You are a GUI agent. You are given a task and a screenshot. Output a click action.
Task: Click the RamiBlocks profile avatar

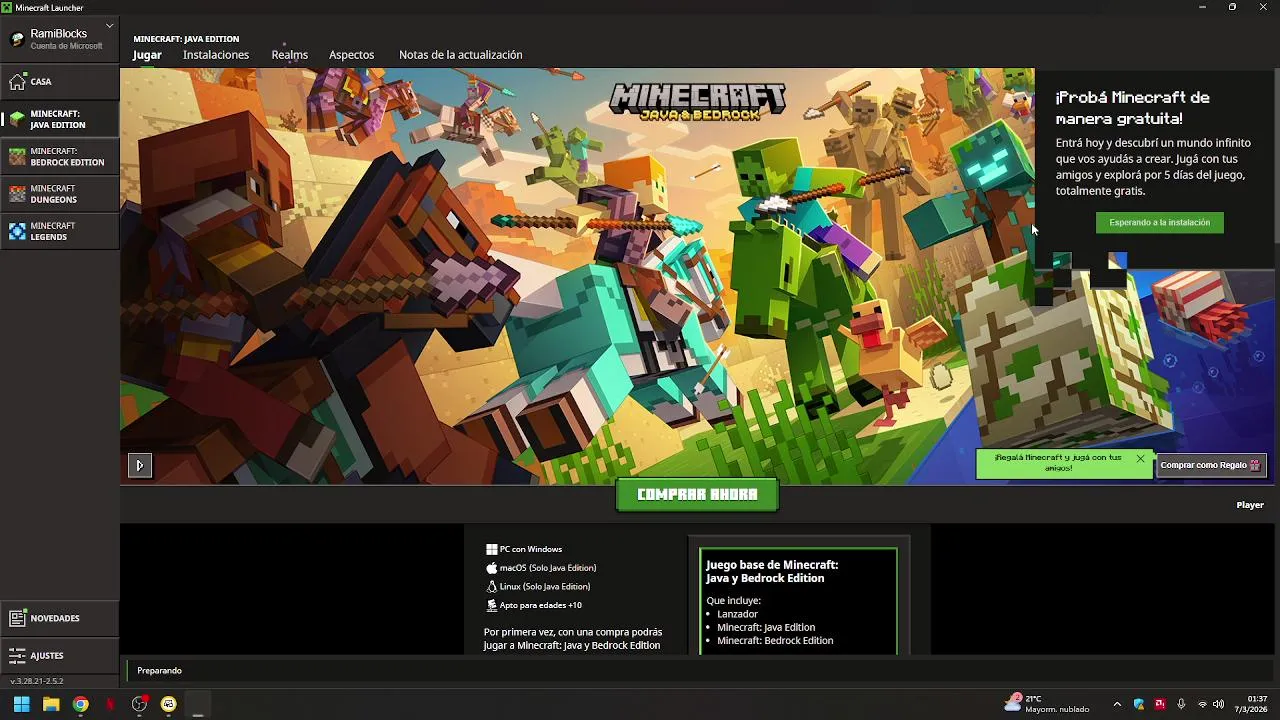(17, 39)
